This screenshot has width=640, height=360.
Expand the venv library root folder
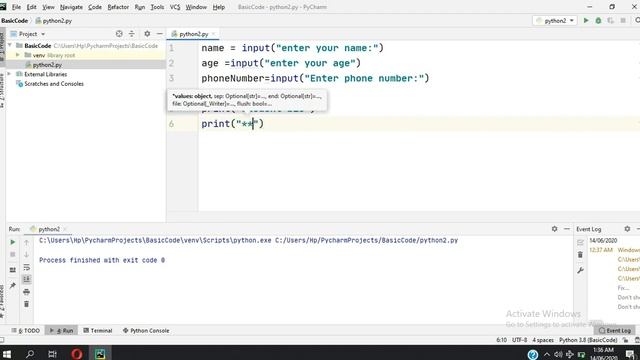pos(18,55)
